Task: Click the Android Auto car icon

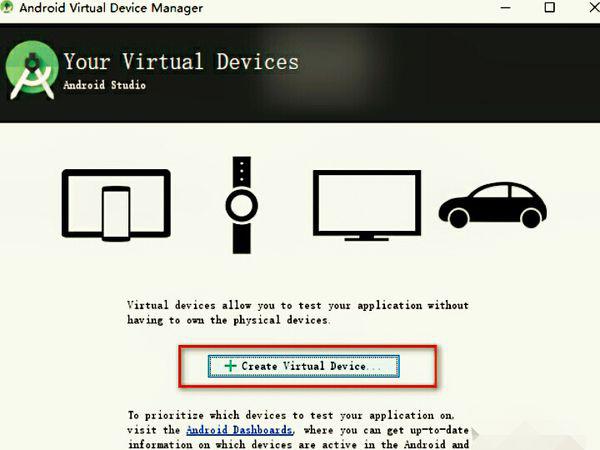Action: pos(493,205)
